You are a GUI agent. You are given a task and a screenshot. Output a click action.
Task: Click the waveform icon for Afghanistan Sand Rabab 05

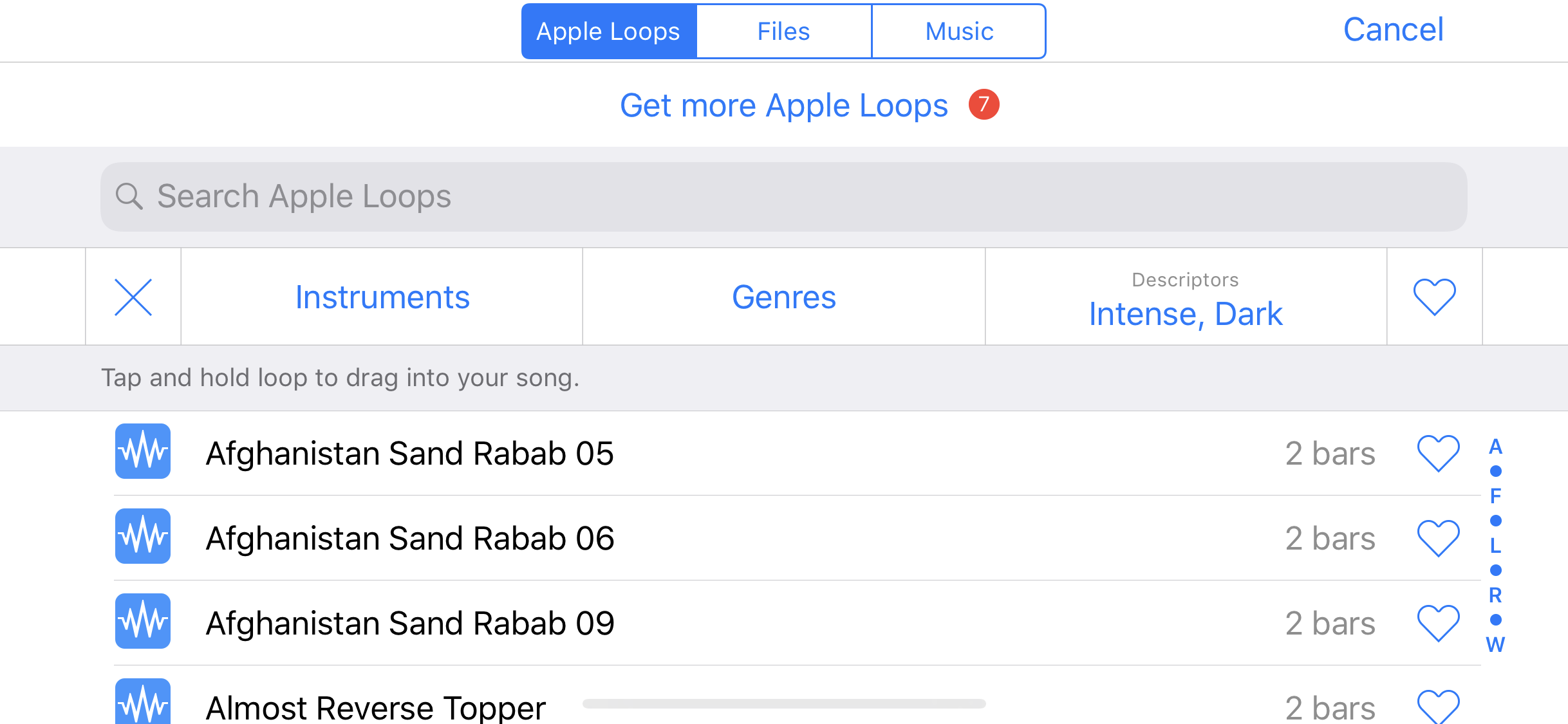[142, 451]
